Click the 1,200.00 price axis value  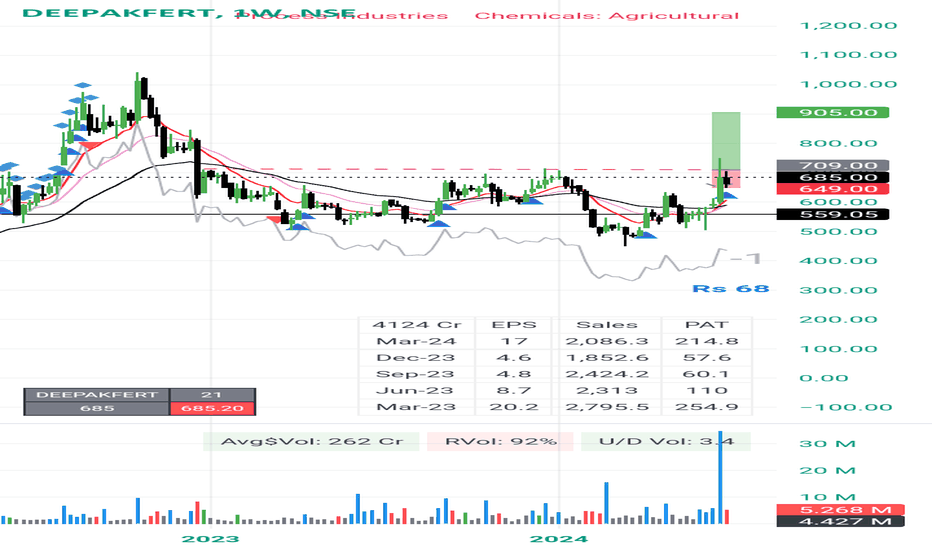point(848,26)
